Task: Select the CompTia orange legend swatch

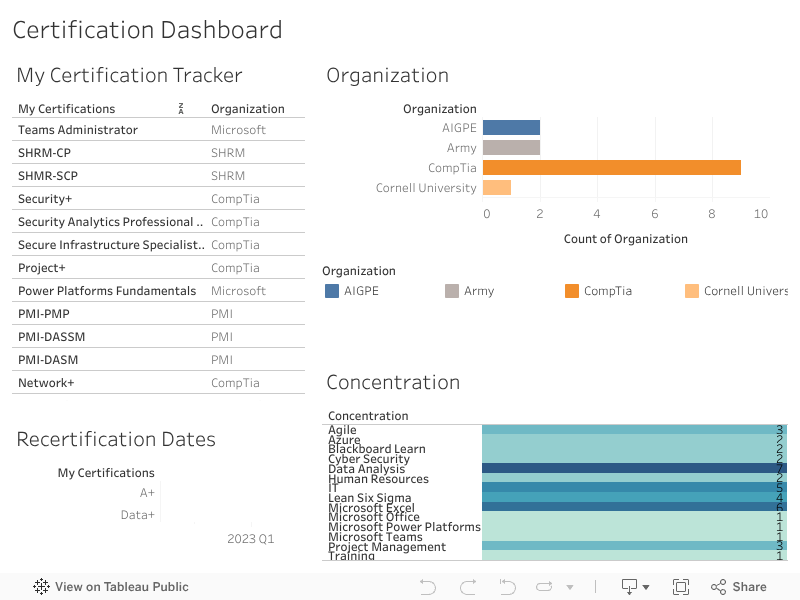Action: click(572, 291)
